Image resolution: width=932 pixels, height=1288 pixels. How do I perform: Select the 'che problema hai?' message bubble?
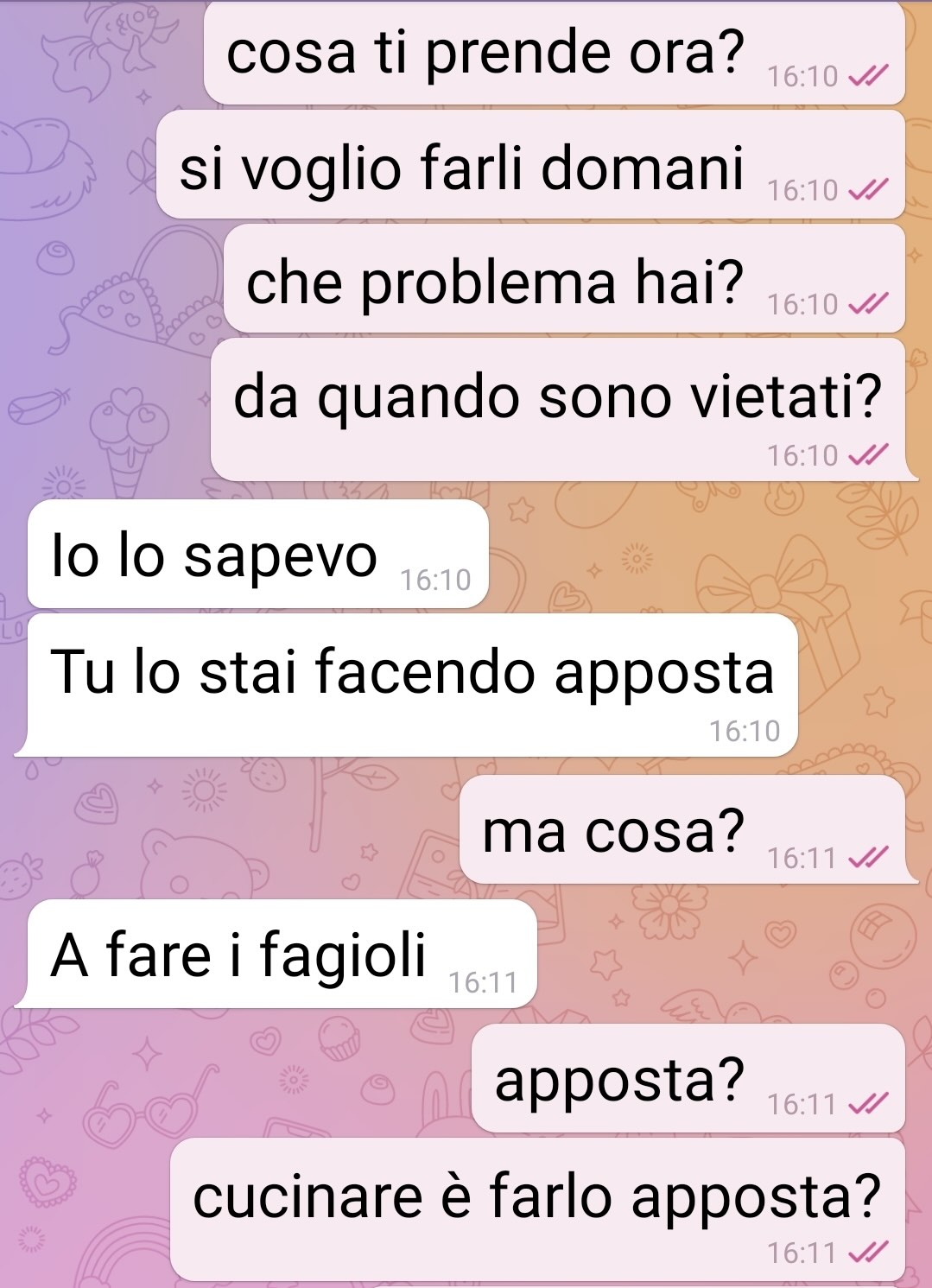pos(564,279)
